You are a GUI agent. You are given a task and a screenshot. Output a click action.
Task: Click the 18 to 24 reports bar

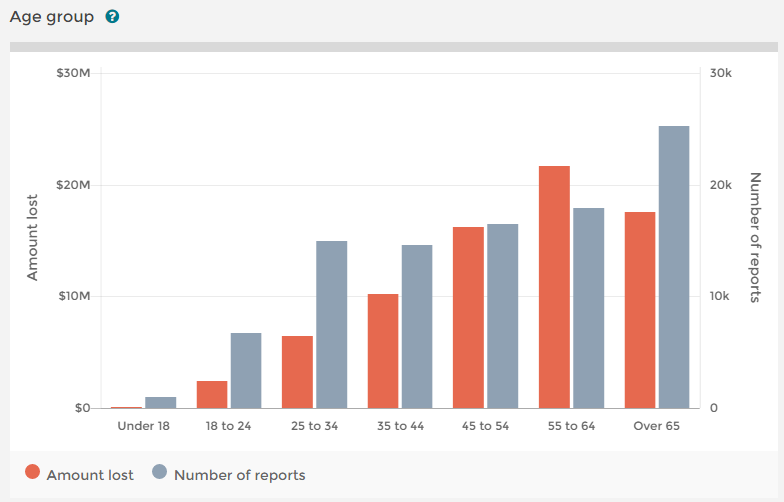246,371
